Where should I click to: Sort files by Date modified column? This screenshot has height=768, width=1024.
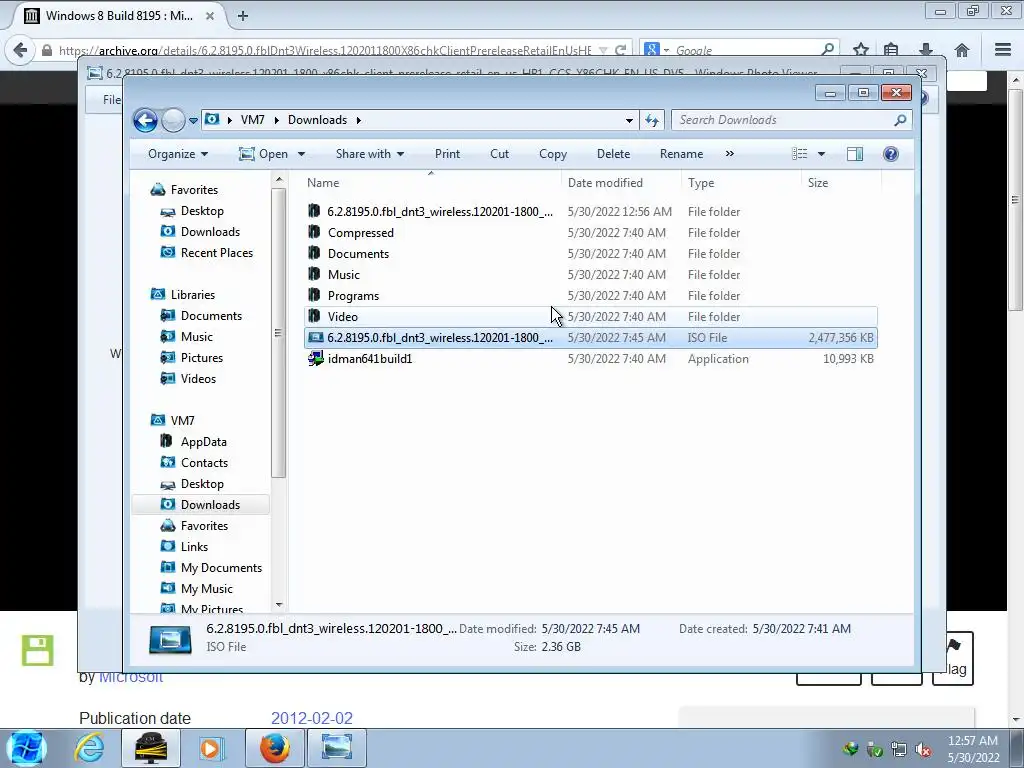(621, 183)
